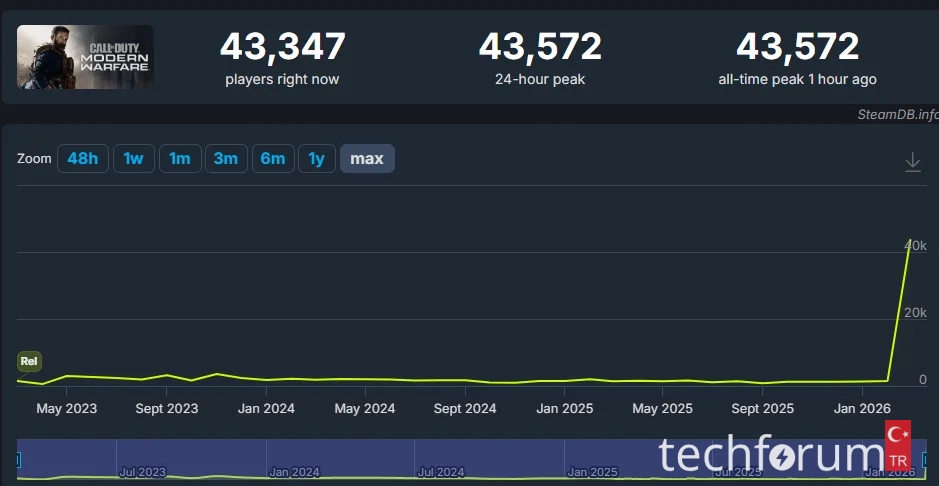Click the all-time peak 43,572 figure
This screenshot has height=486, width=939.
point(797,47)
